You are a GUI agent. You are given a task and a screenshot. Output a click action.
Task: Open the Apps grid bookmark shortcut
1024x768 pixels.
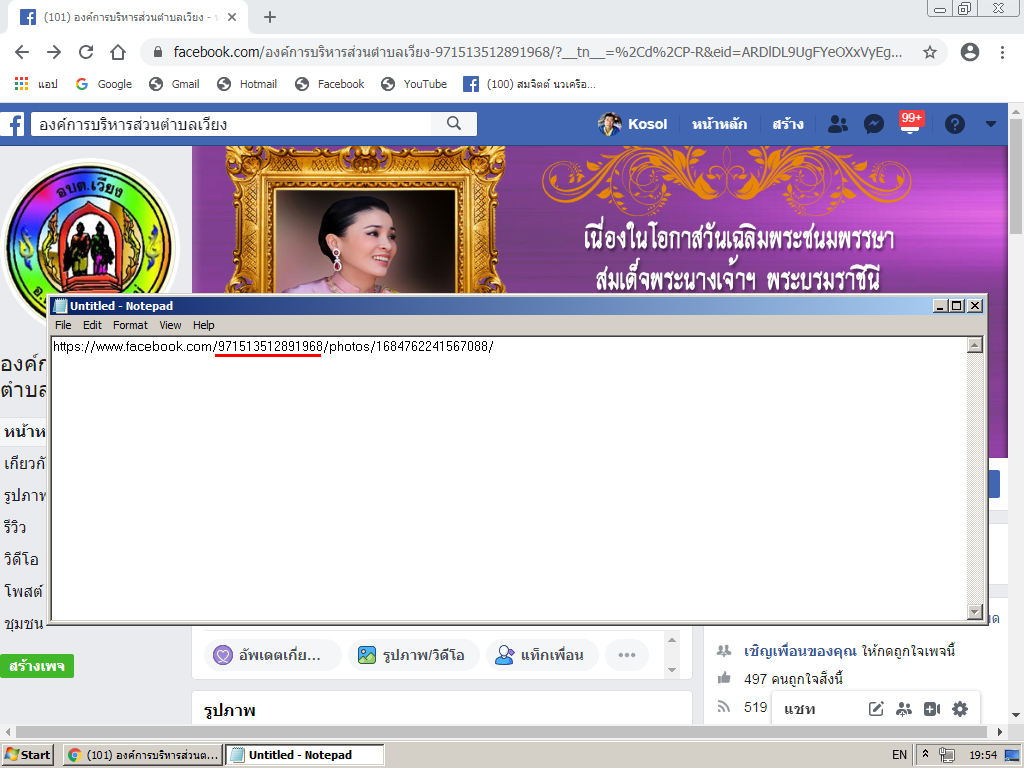[x=37, y=84]
